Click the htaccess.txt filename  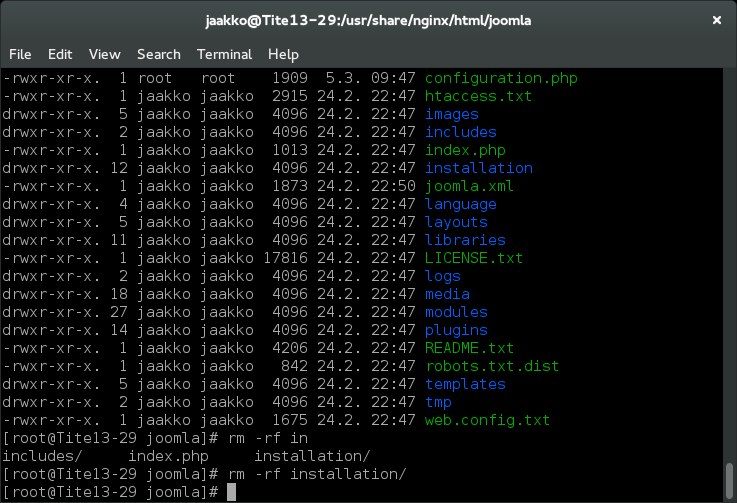478,96
